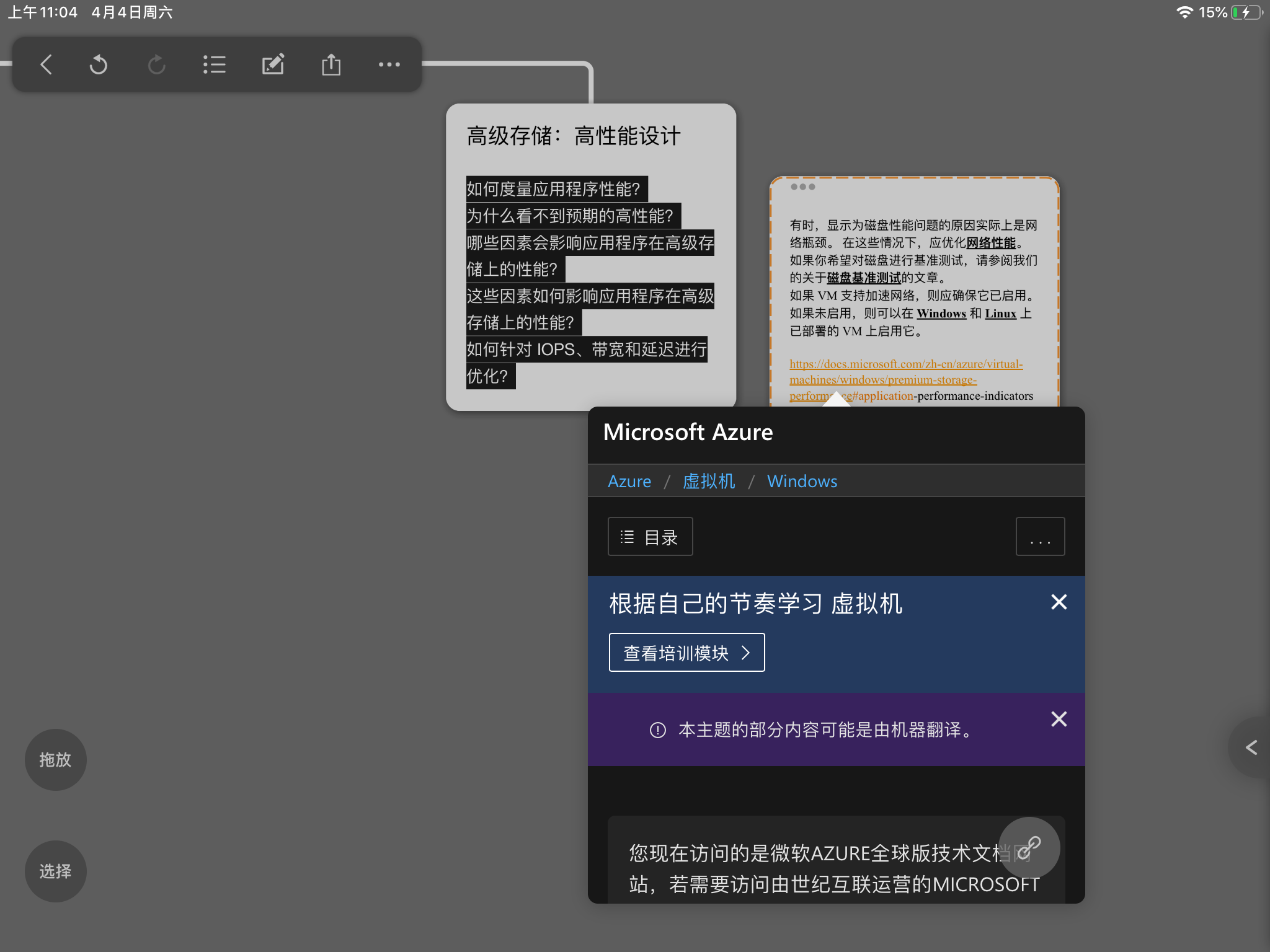Close the training modules banner
This screenshot has height=952, width=1270.
(1059, 602)
